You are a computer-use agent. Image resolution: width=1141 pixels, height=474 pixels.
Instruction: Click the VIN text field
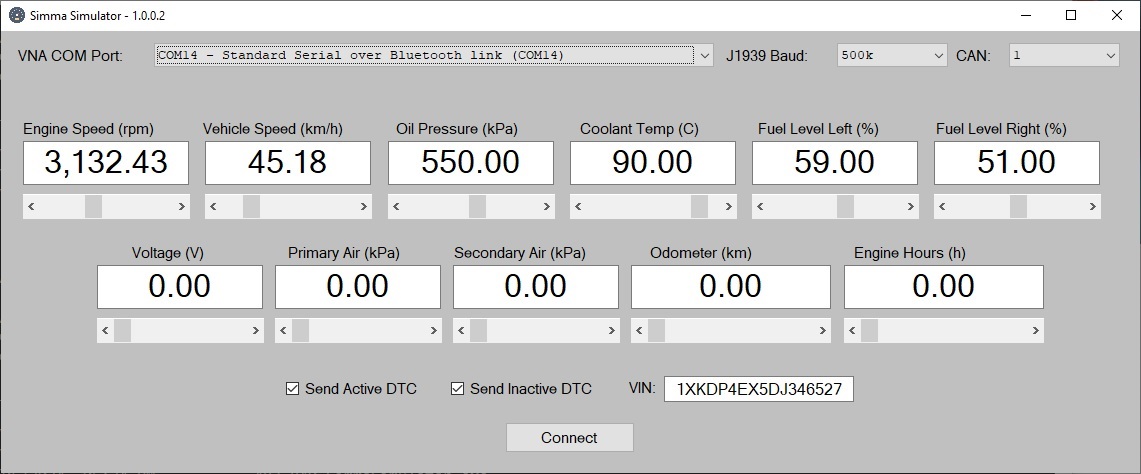[760, 389]
